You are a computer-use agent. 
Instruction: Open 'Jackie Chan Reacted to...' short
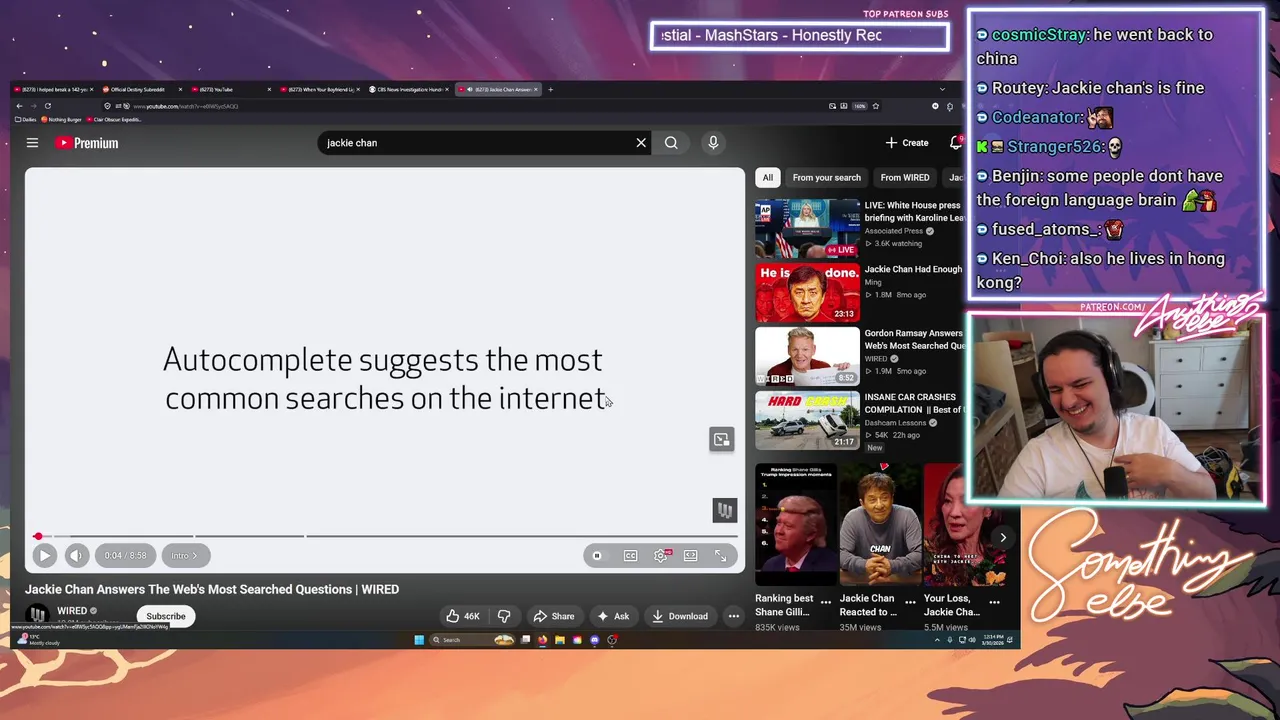pyautogui.click(x=880, y=524)
